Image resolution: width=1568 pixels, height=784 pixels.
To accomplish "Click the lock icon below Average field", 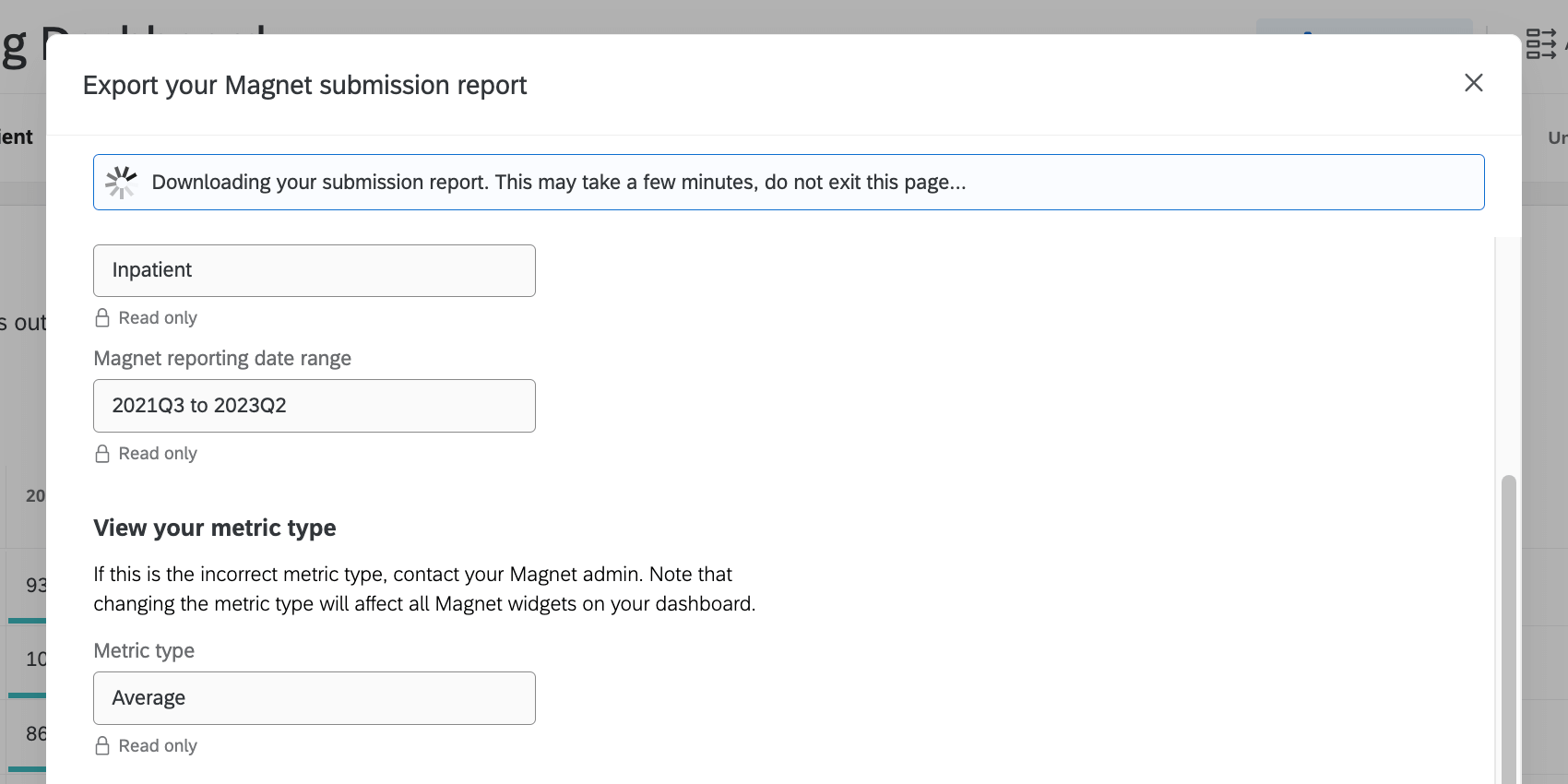I will 102,746.
